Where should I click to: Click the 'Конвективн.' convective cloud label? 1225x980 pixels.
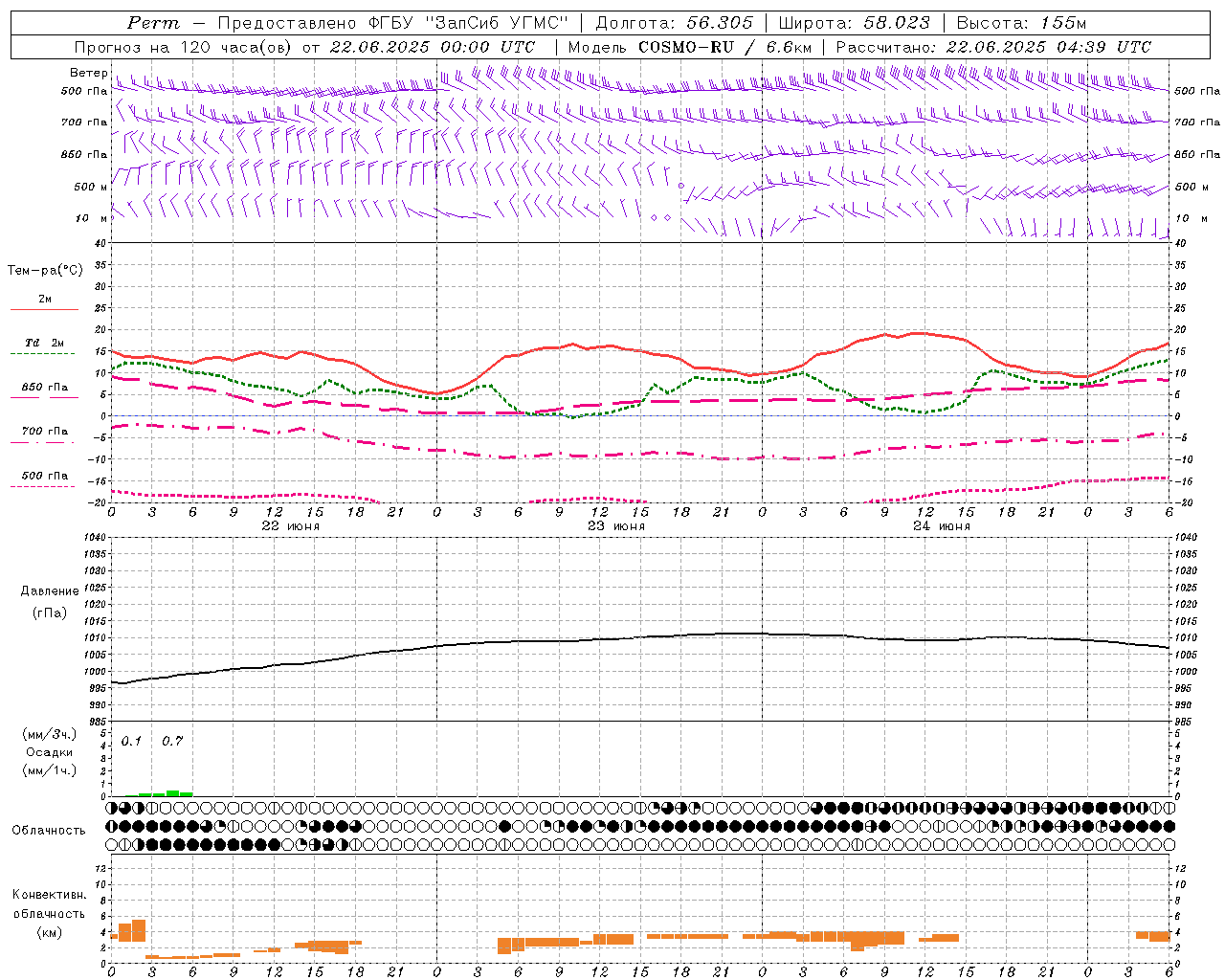point(50,895)
